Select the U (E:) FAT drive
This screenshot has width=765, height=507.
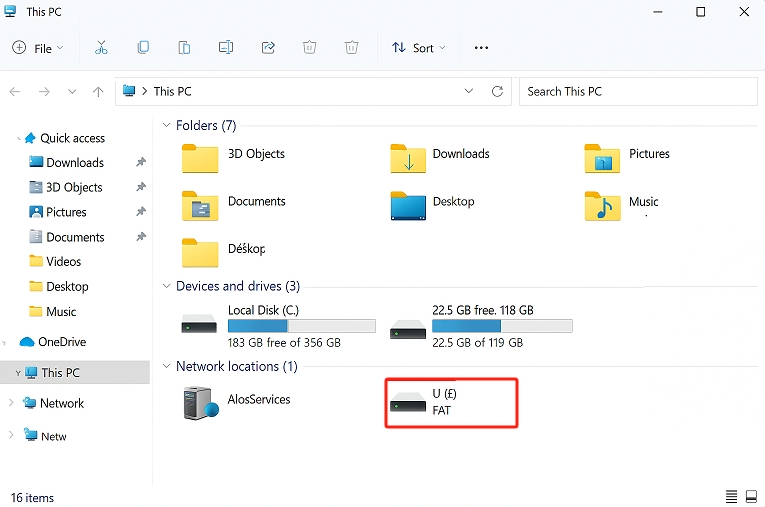coord(451,403)
